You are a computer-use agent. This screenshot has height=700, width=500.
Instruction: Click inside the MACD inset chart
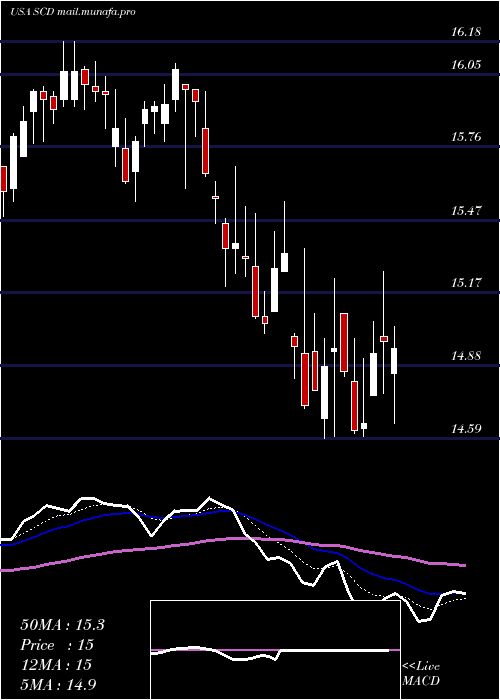tap(275, 650)
